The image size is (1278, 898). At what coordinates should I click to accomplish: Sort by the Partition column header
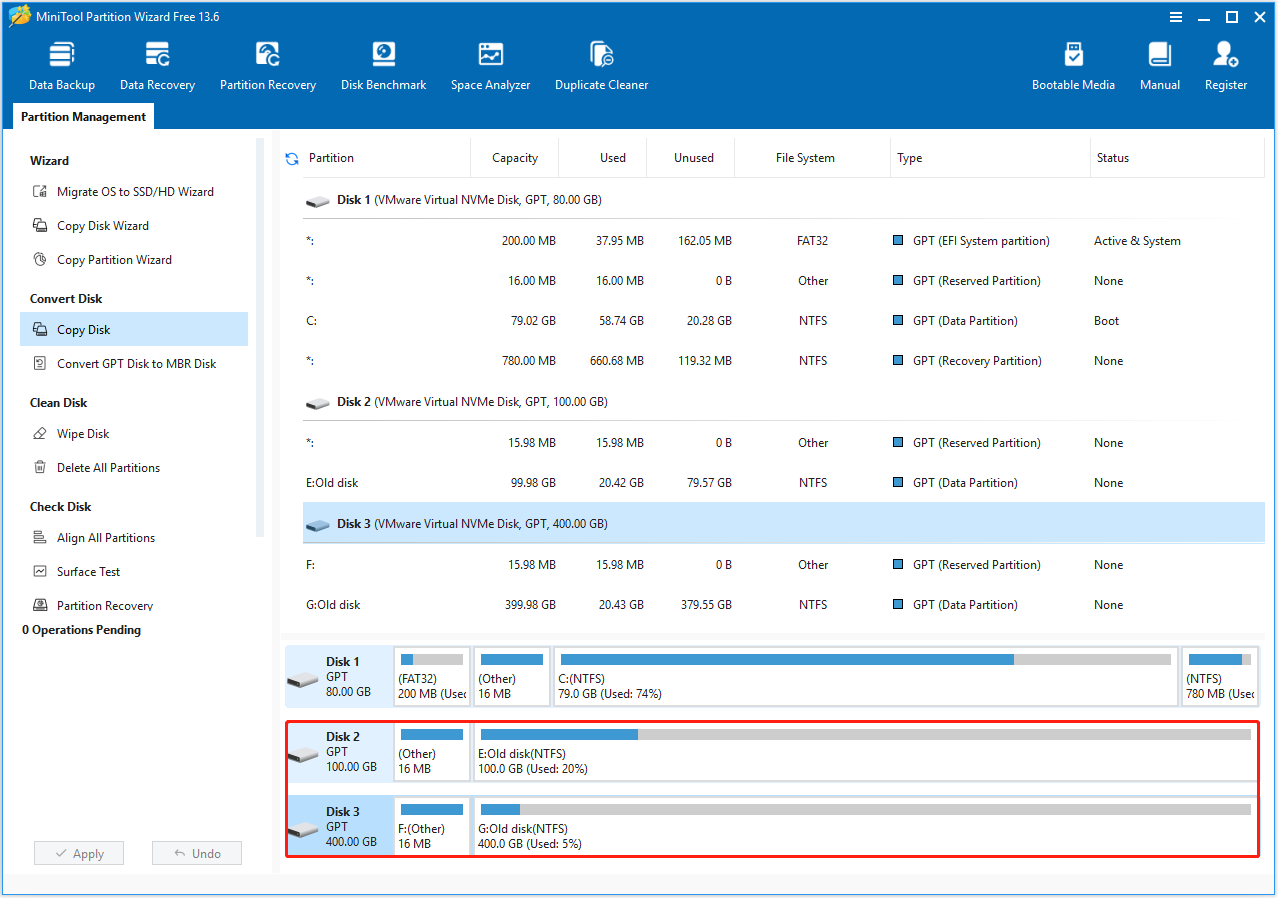pyautogui.click(x=386, y=158)
